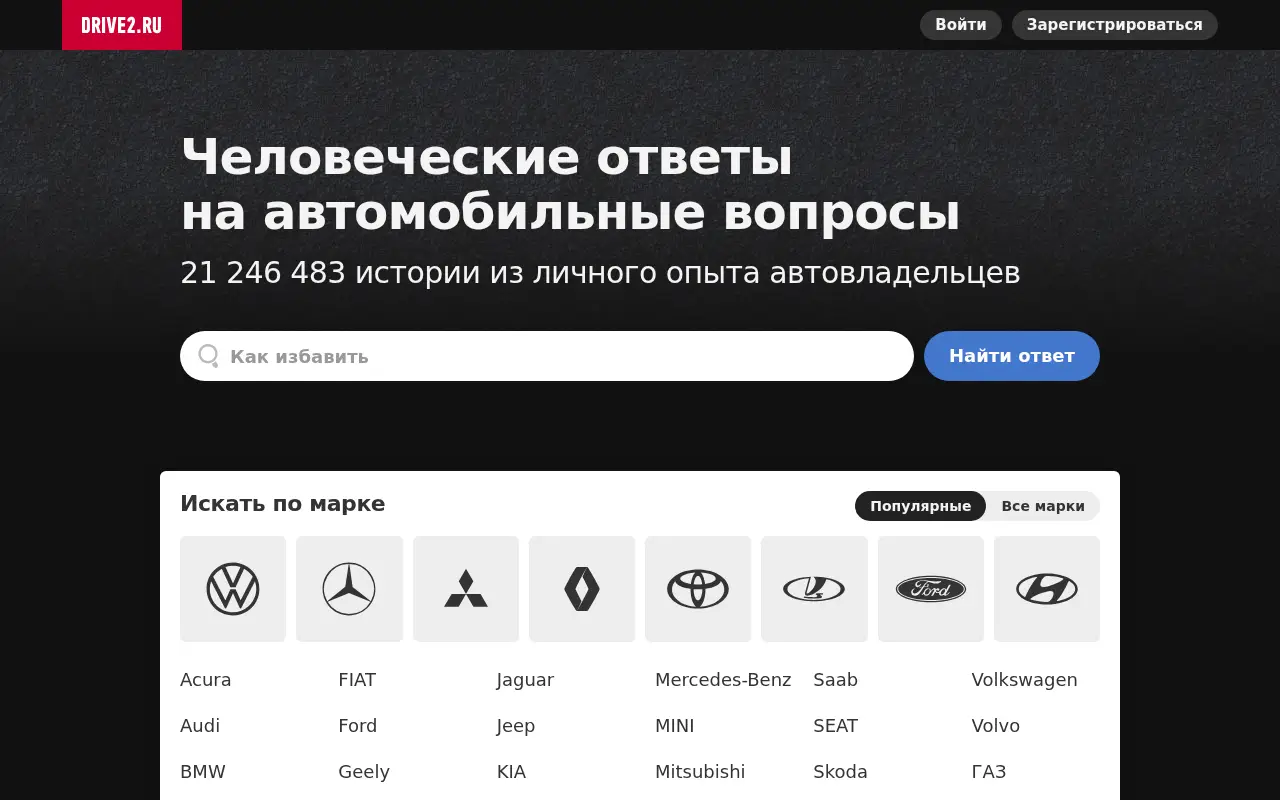Select the Lada logo tile

tap(814, 589)
